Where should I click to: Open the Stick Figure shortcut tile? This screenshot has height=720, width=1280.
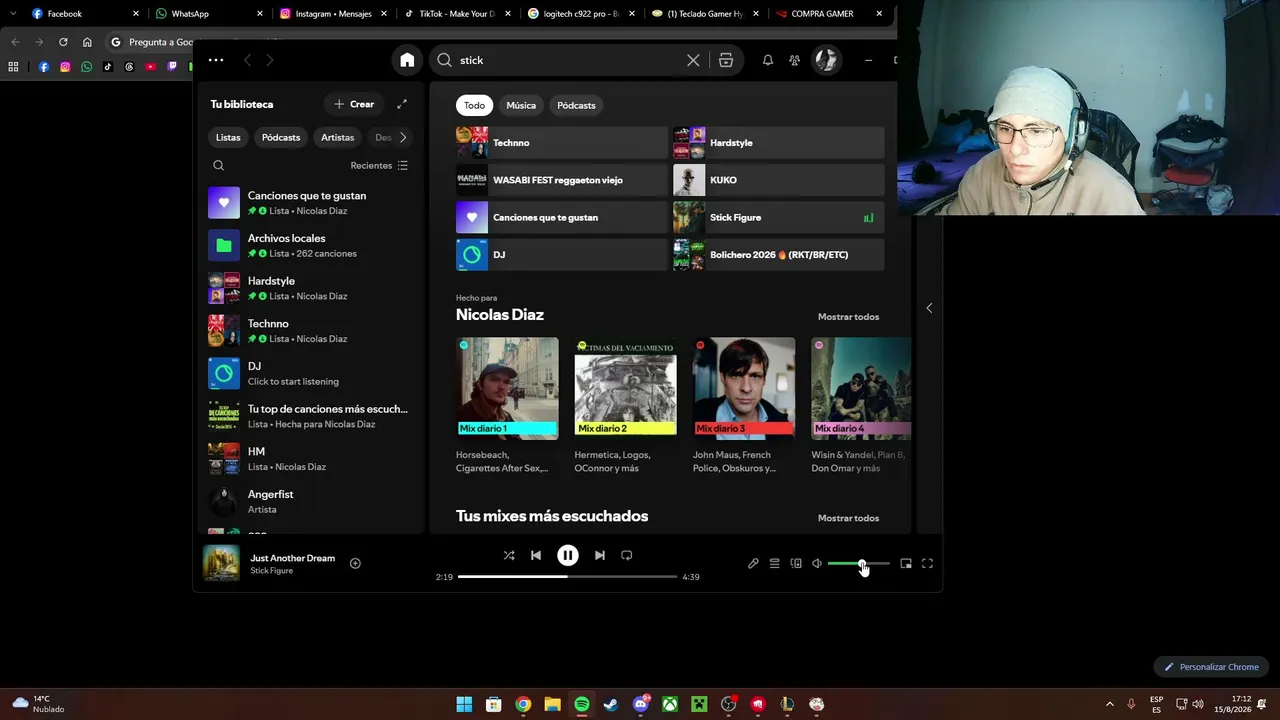(779, 217)
